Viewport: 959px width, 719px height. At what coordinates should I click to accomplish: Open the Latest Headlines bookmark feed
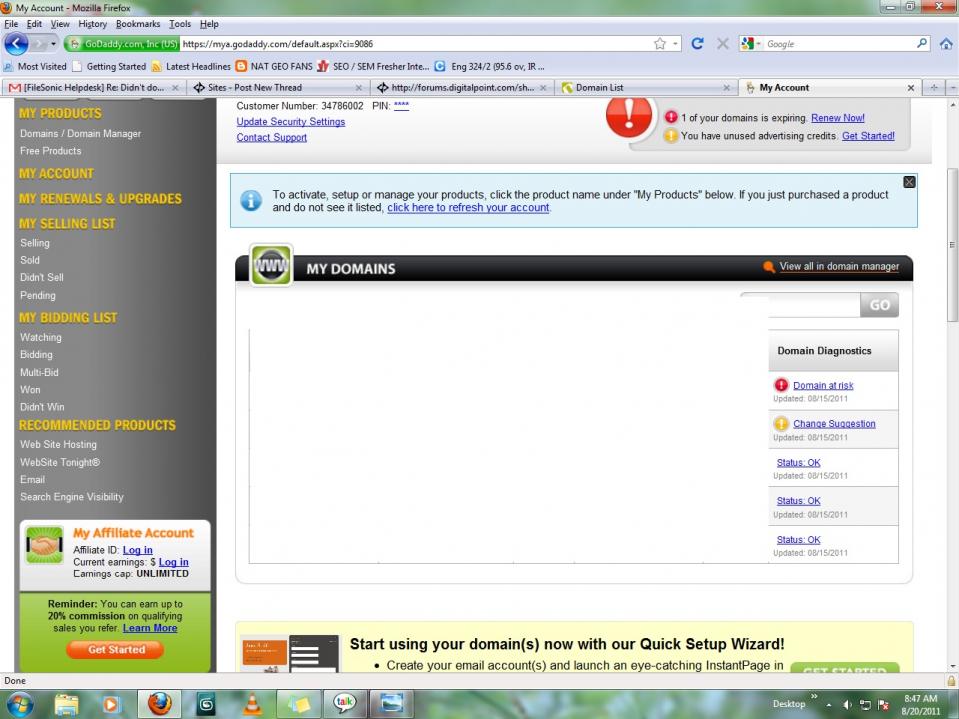click(x=191, y=66)
